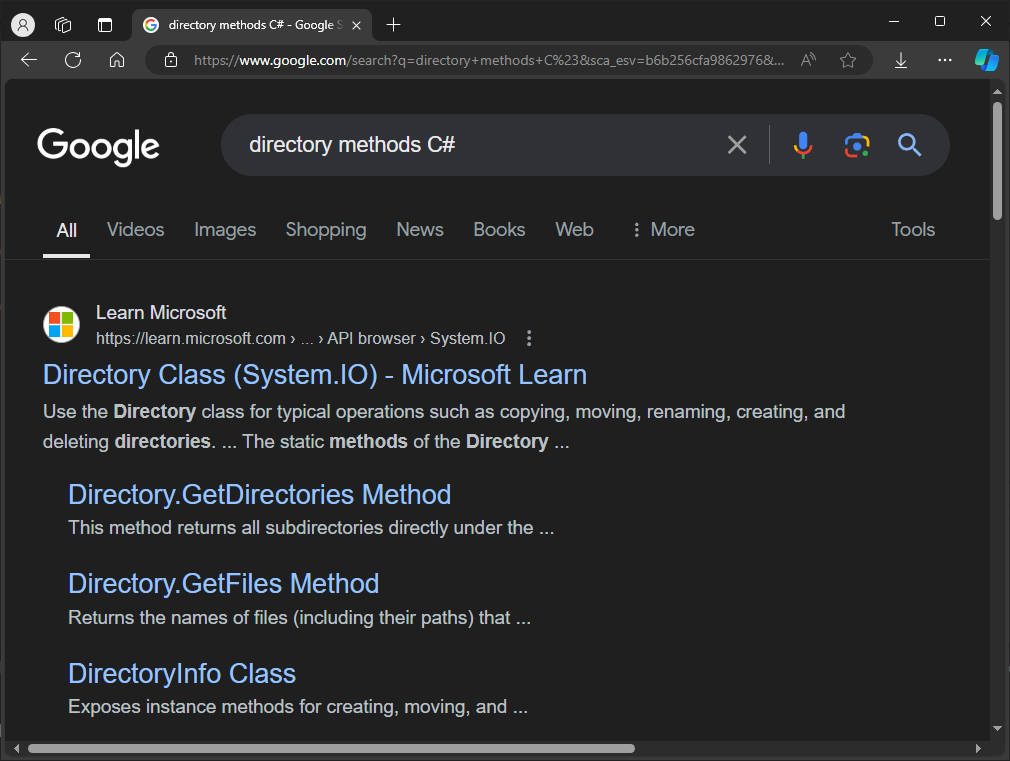Switch to the Books tab

click(499, 230)
